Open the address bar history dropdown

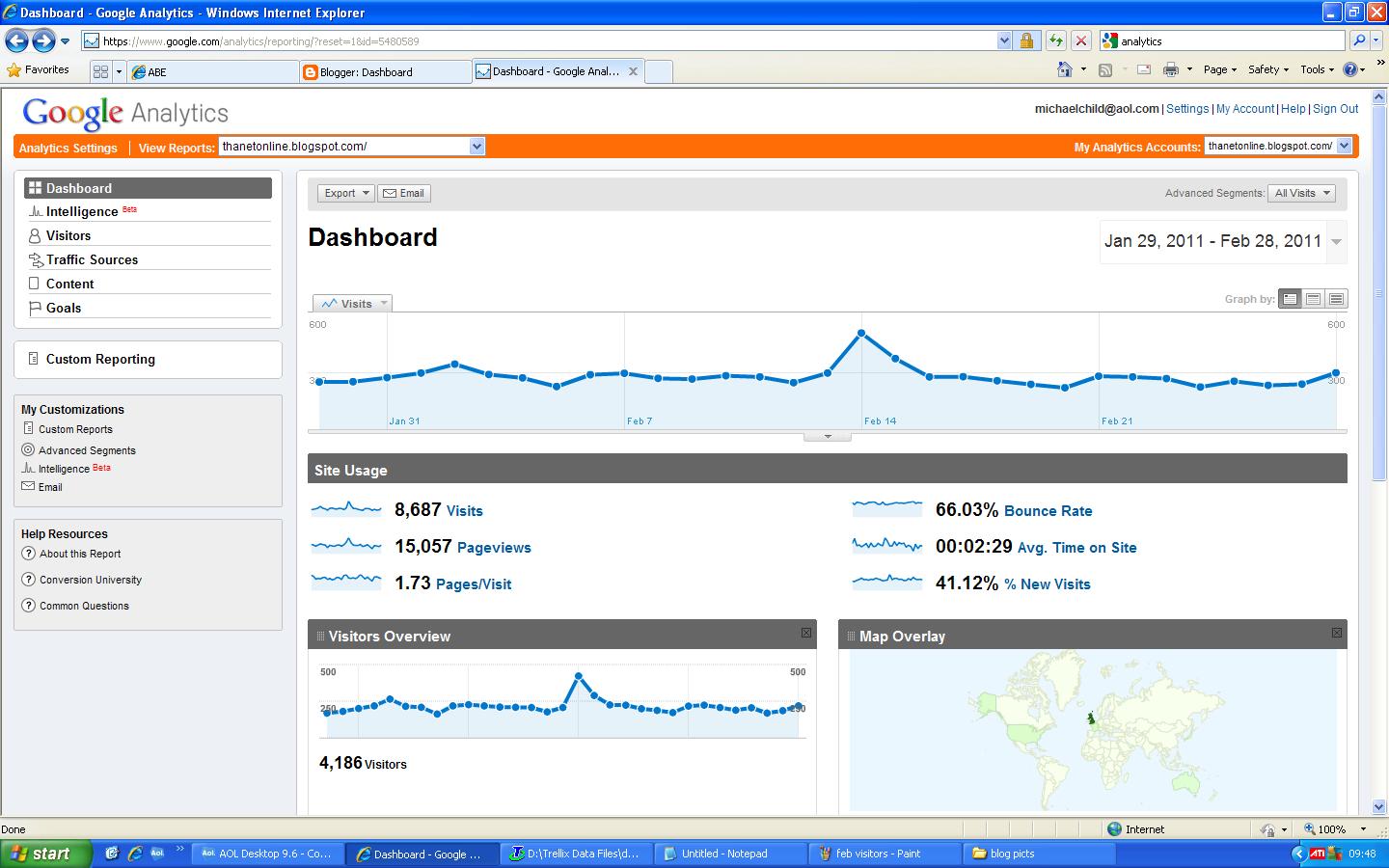coord(1004,41)
